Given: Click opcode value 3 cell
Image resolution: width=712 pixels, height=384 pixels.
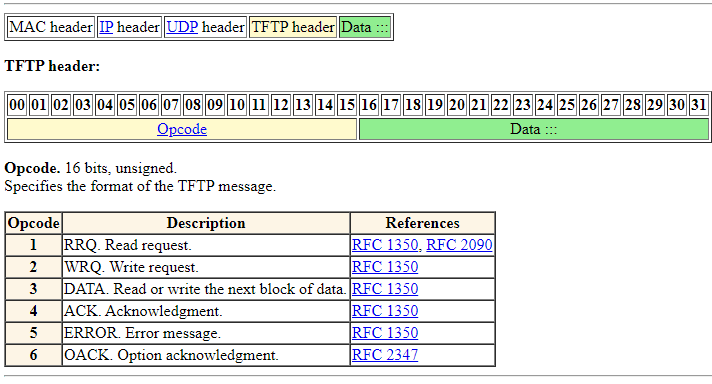Looking at the screenshot, I should point(34,289).
